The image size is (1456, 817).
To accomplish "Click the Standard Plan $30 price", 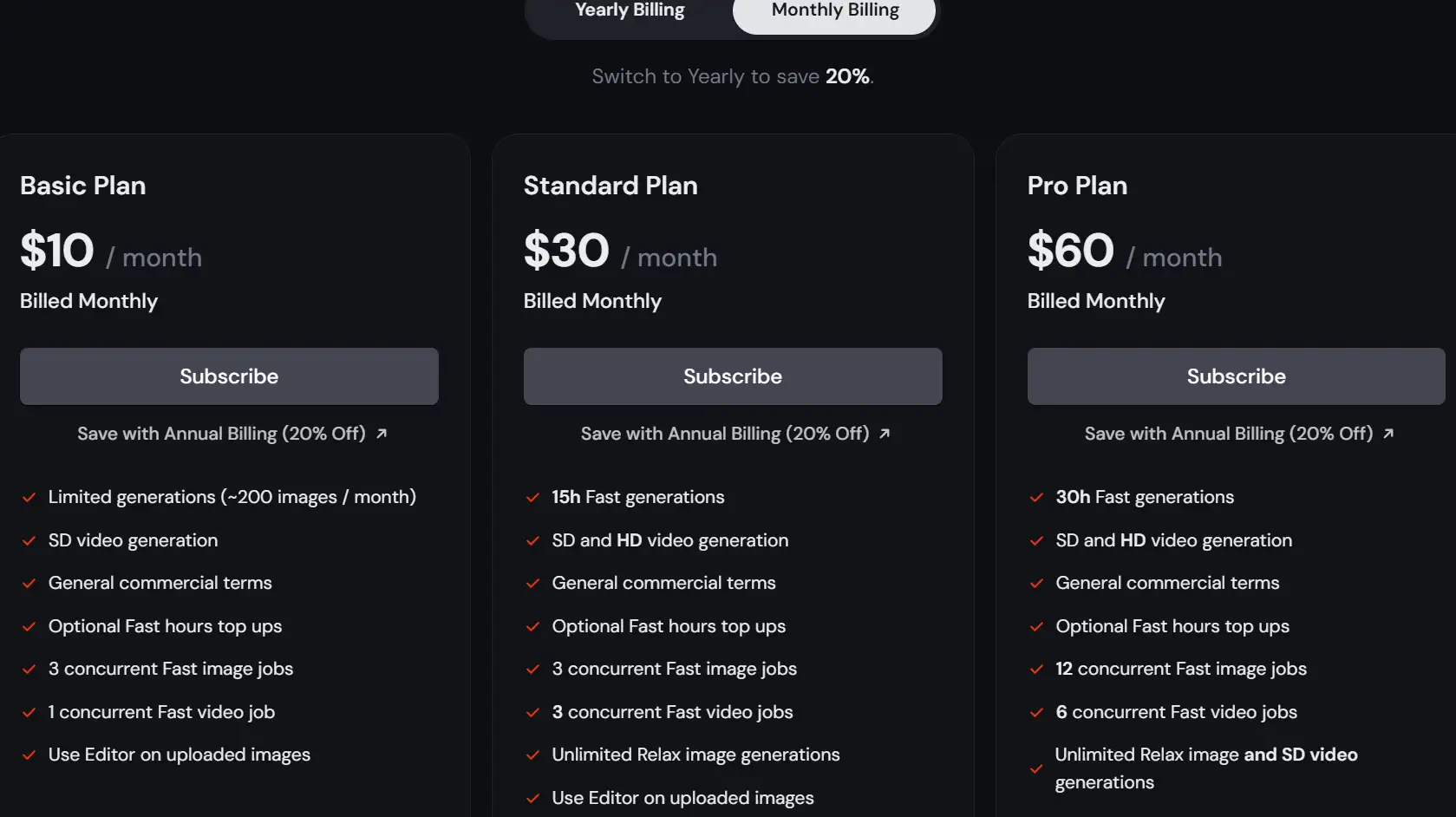I will click(x=566, y=251).
